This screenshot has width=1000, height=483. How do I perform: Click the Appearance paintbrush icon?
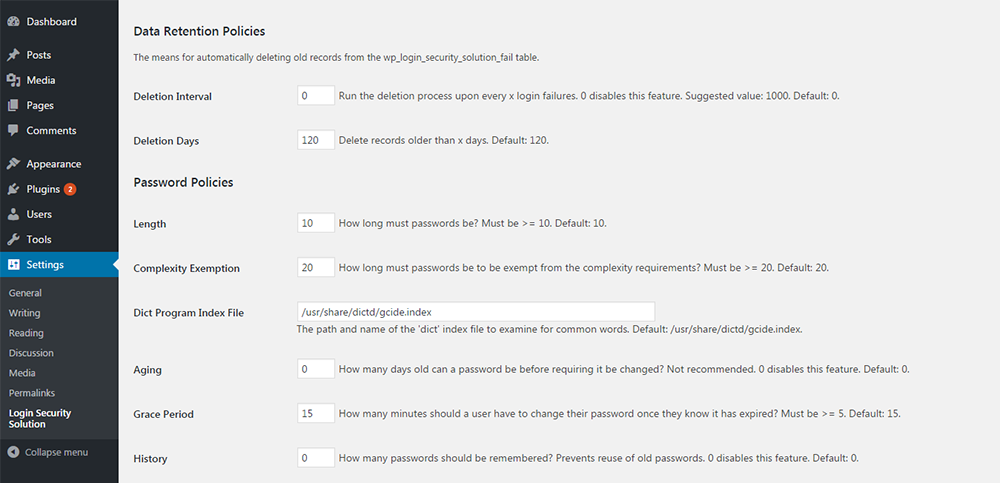pos(13,164)
